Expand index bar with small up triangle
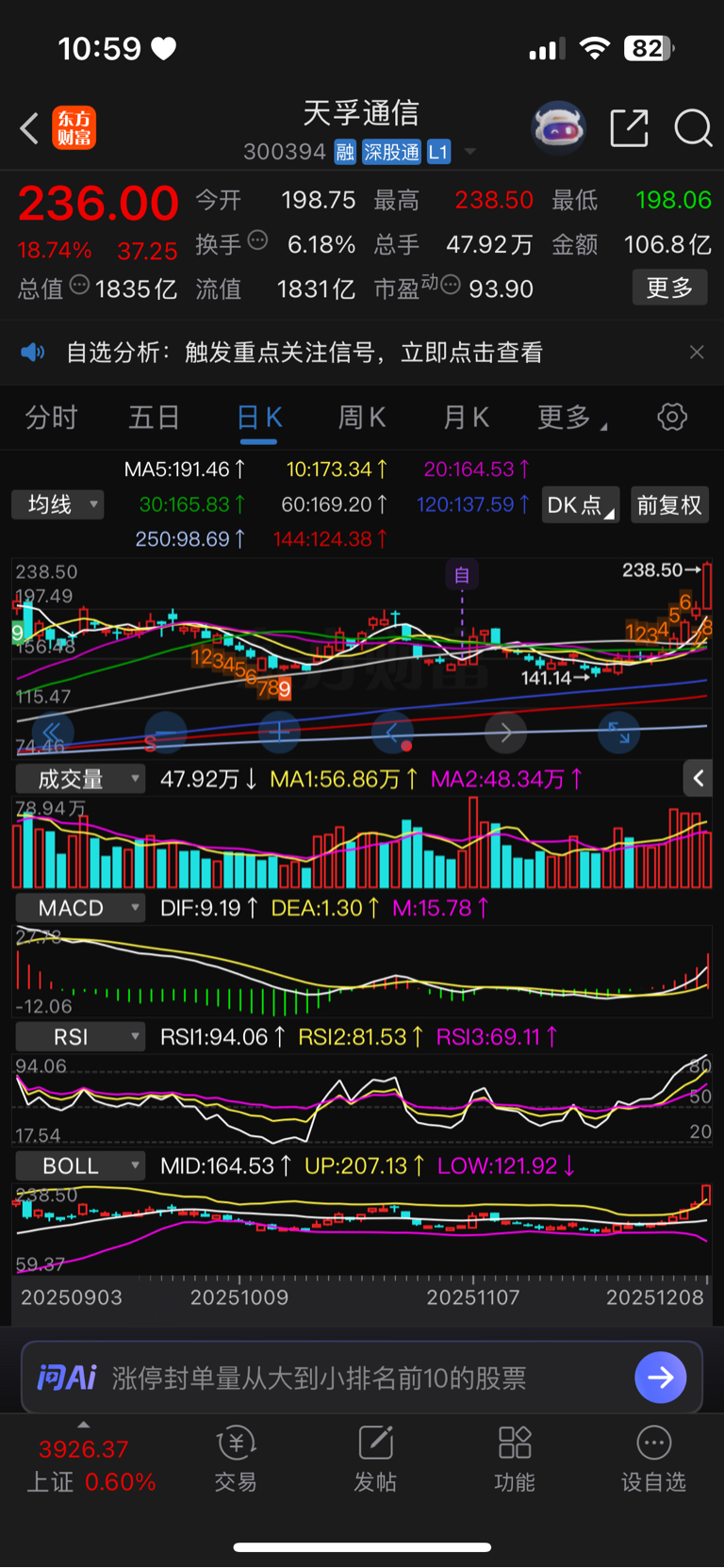Viewport: 724px width, 1568px height. [84, 1425]
